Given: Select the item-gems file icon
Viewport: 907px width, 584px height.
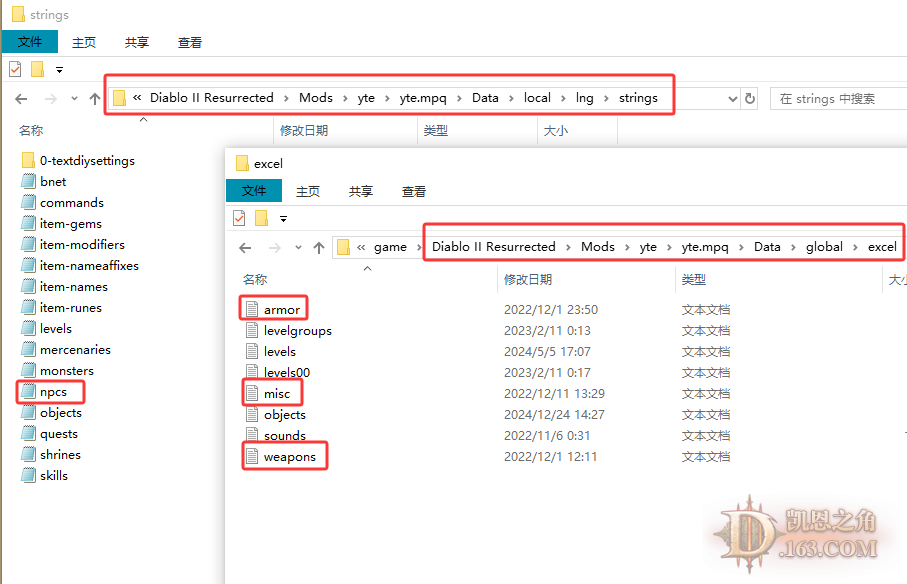Looking at the screenshot, I should pos(28,223).
